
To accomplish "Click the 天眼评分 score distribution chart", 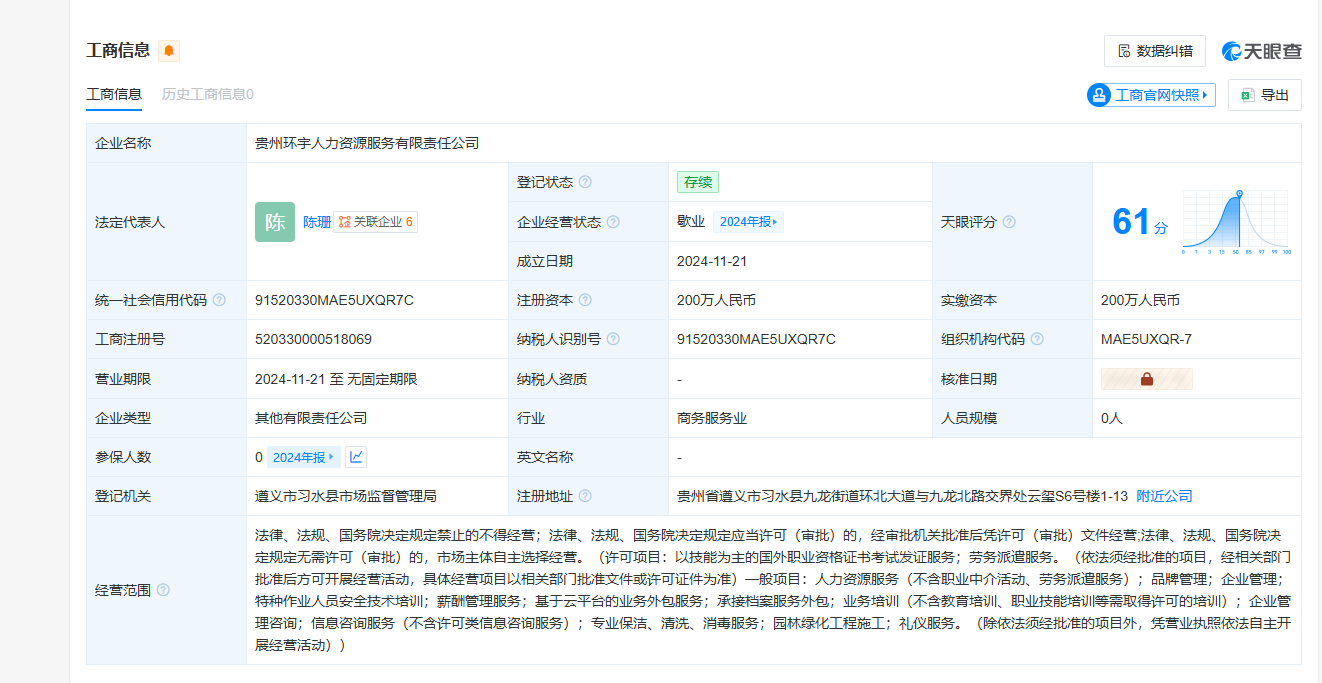I will pos(1237,222).
